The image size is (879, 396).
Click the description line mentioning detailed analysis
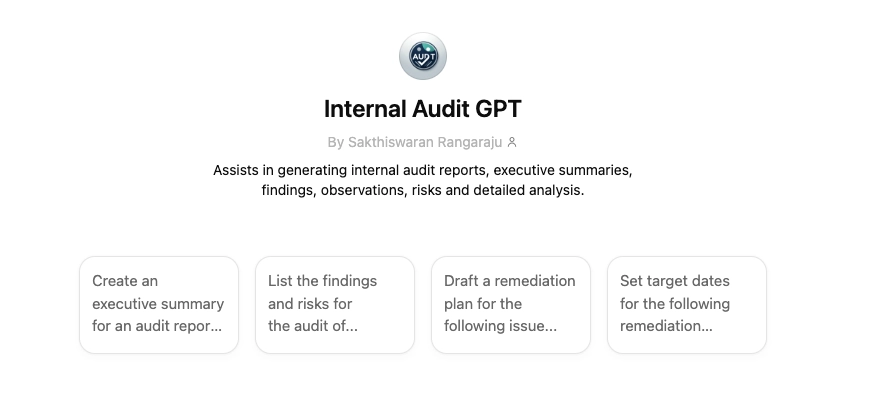click(423, 190)
